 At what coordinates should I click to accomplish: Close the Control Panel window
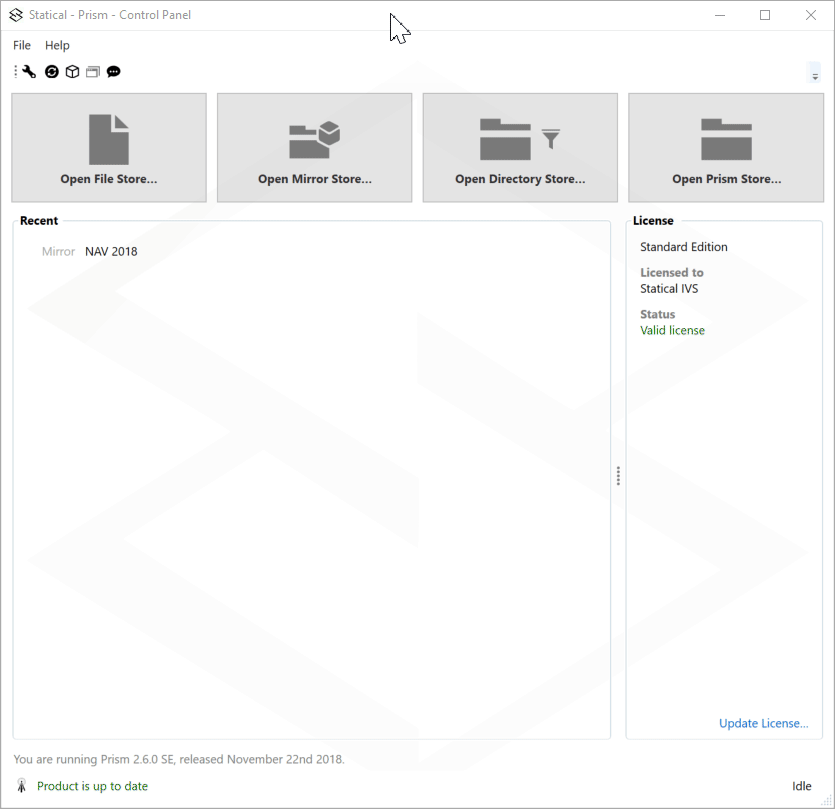point(811,15)
